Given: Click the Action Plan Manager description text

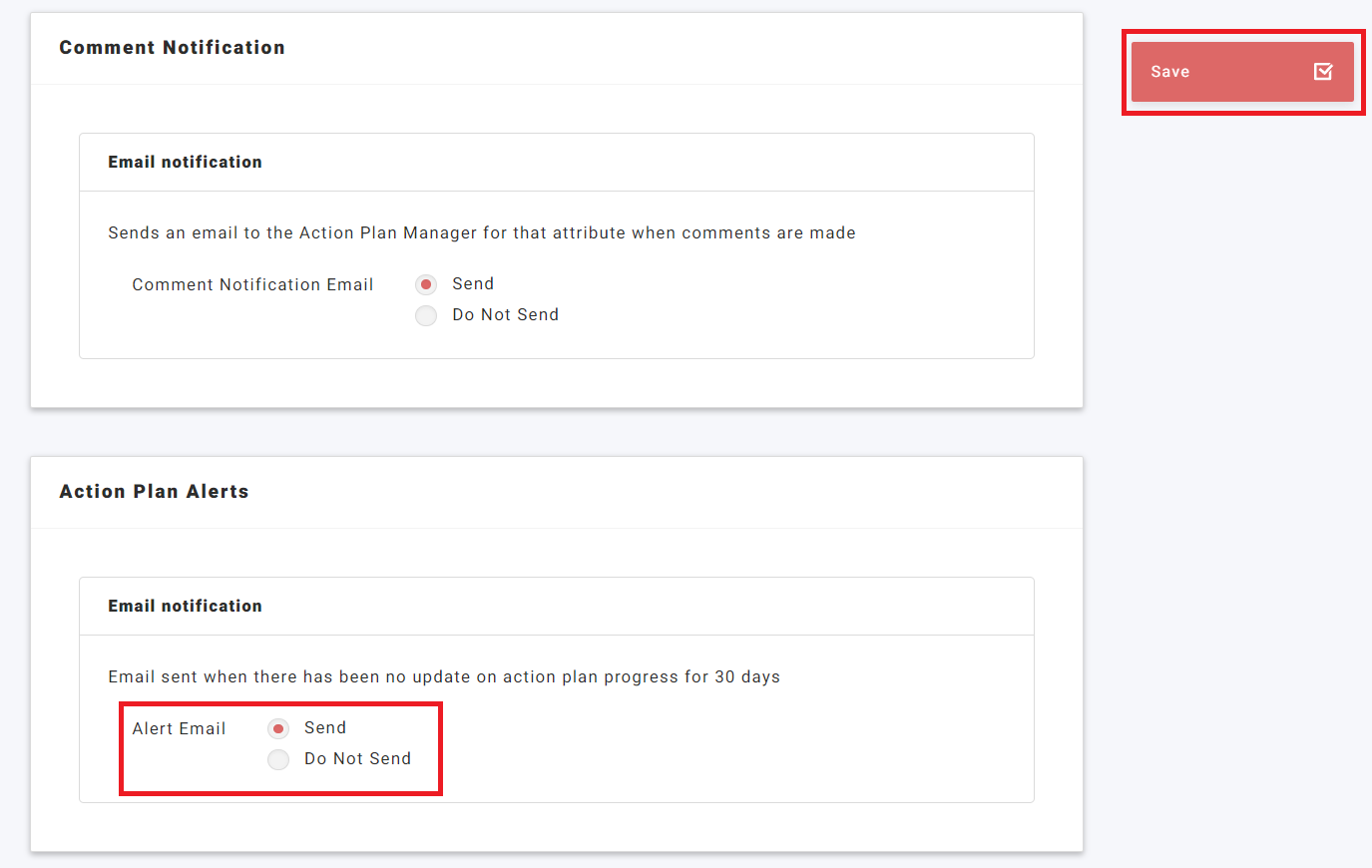Looking at the screenshot, I should (x=481, y=233).
